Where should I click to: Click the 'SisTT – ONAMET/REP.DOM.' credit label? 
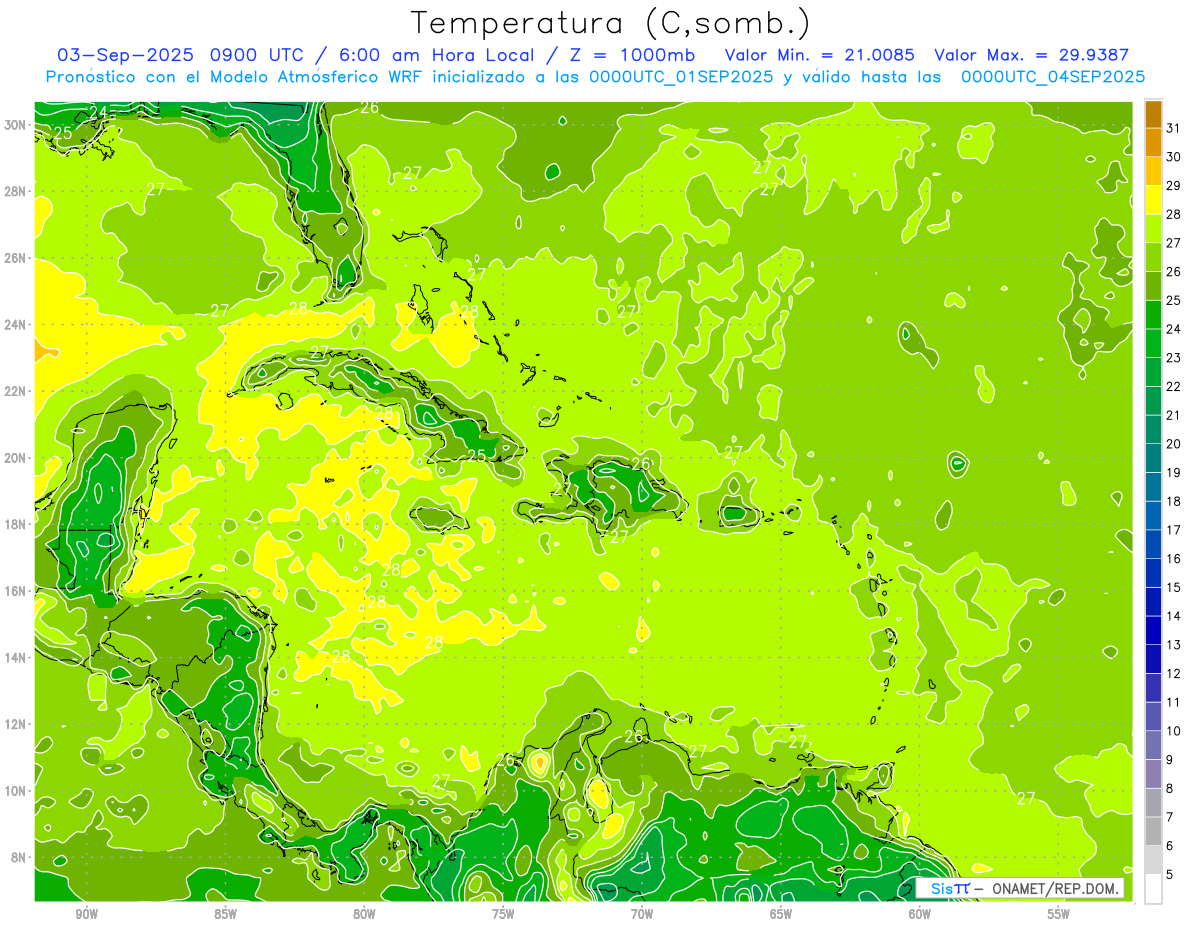[1020, 888]
